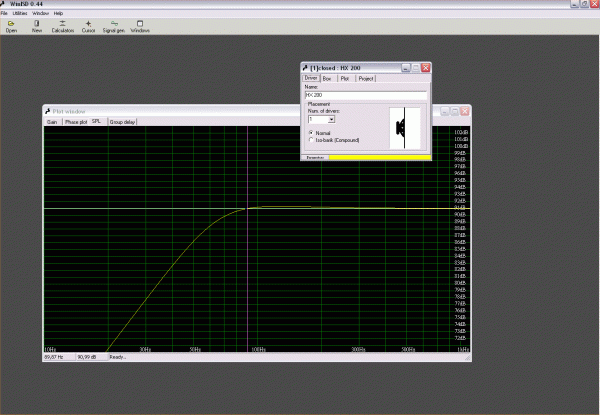Click the New project toolbar icon

37,25
